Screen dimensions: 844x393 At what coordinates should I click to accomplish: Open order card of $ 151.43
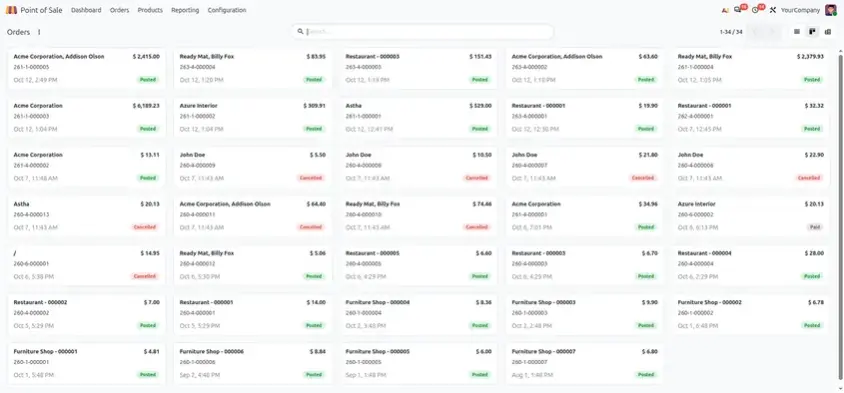pos(419,69)
